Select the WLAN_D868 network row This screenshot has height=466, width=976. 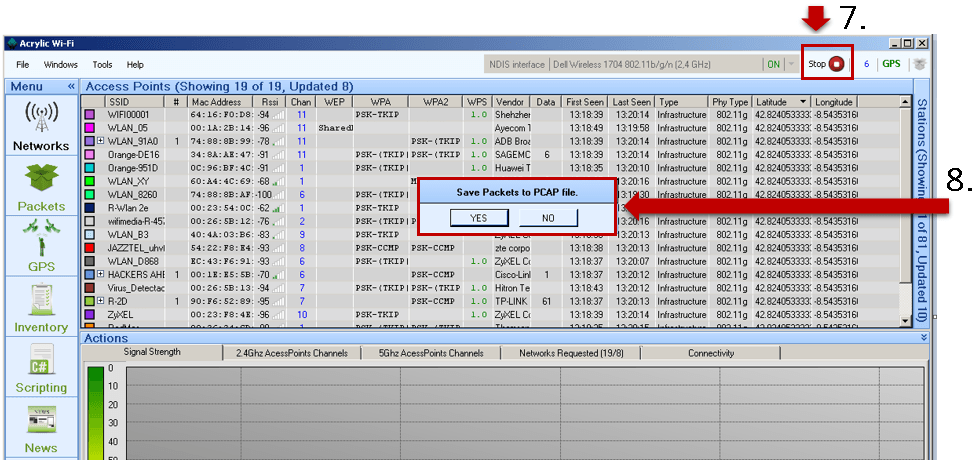[492, 261]
